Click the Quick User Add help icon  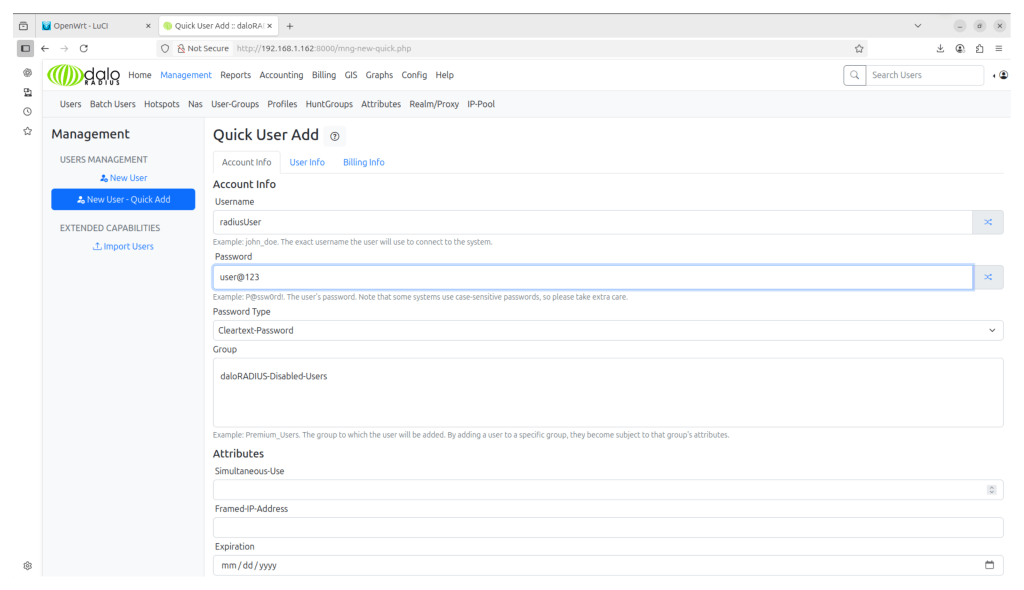tap(335, 136)
